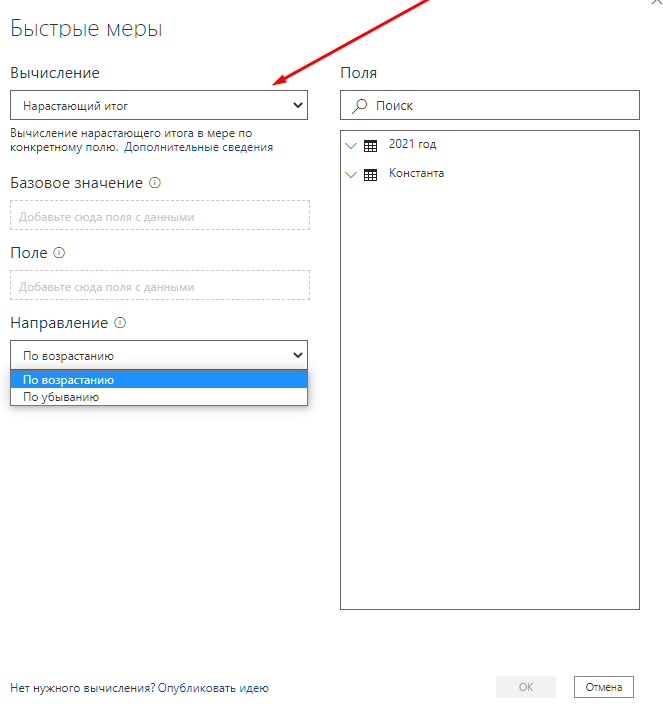Close the Быстрые меры dialog
This screenshot has height=715, width=663.
[657, 2]
